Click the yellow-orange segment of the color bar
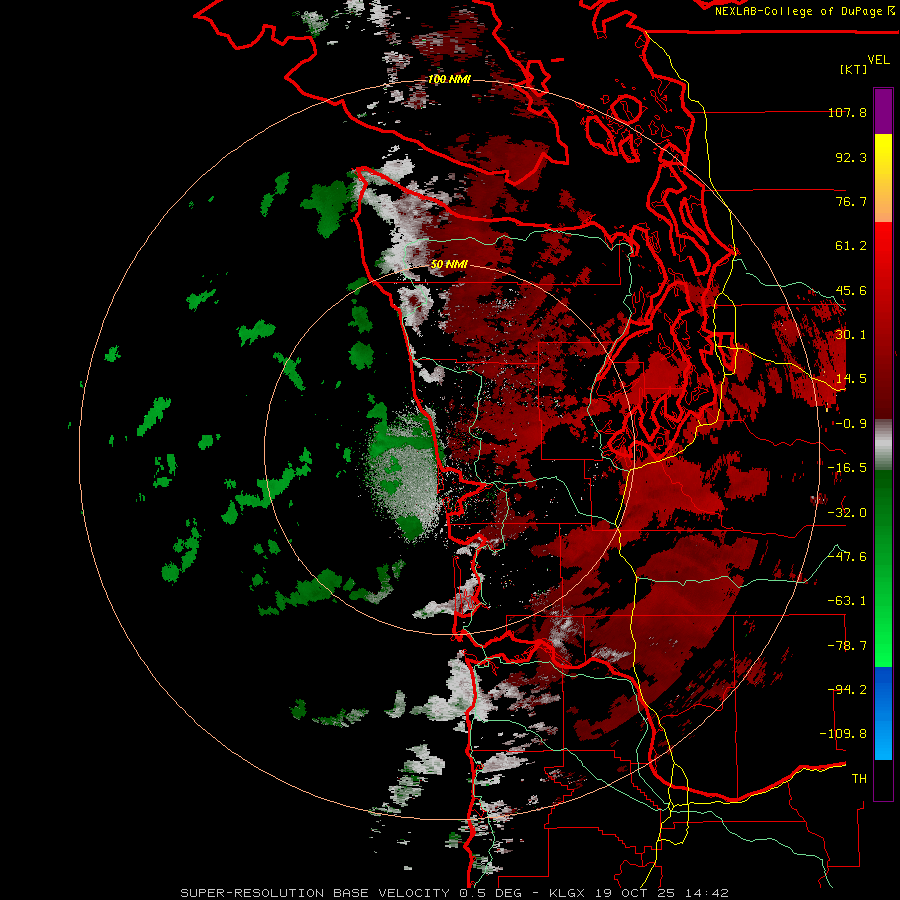Screen dimensions: 900x900 (x=883, y=178)
